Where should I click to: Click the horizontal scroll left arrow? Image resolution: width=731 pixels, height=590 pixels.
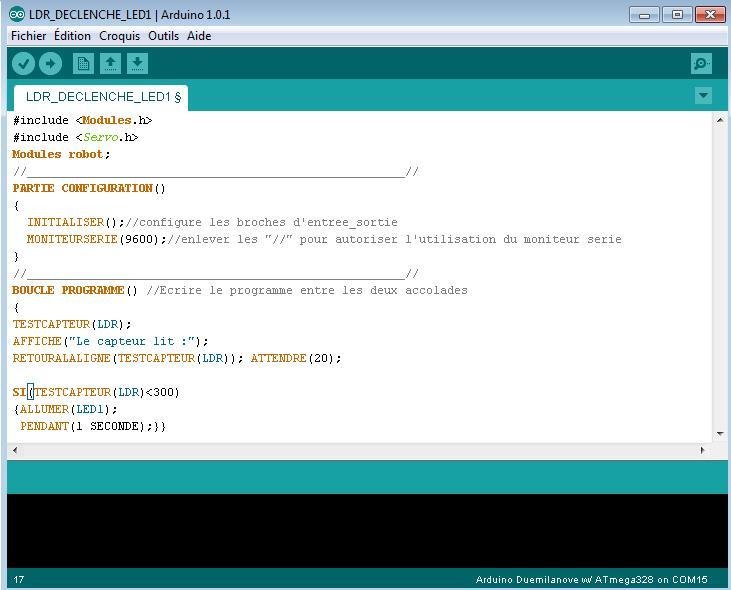(x=15, y=450)
